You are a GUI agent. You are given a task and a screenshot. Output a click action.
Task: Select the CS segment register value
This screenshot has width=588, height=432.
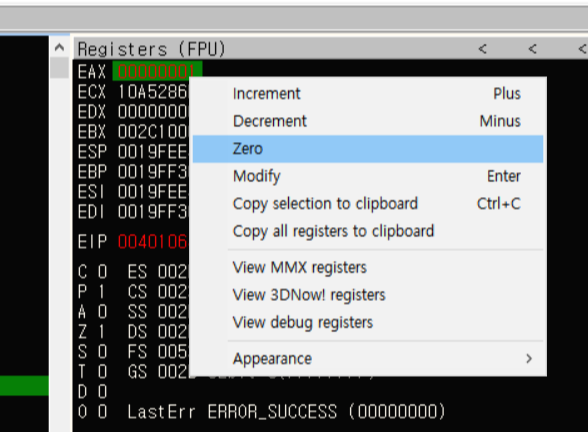pyautogui.click(x=173, y=291)
